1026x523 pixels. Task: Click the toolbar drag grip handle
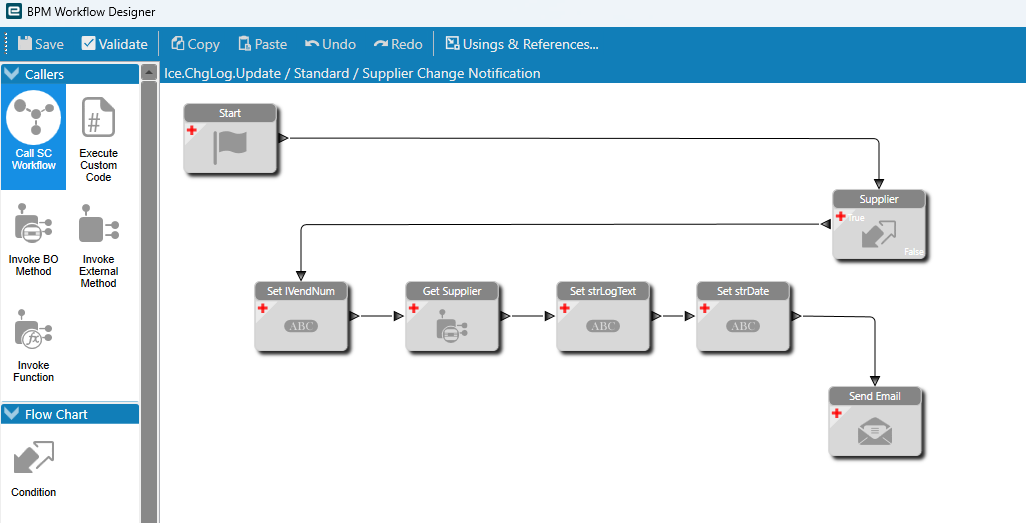pos(7,44)
